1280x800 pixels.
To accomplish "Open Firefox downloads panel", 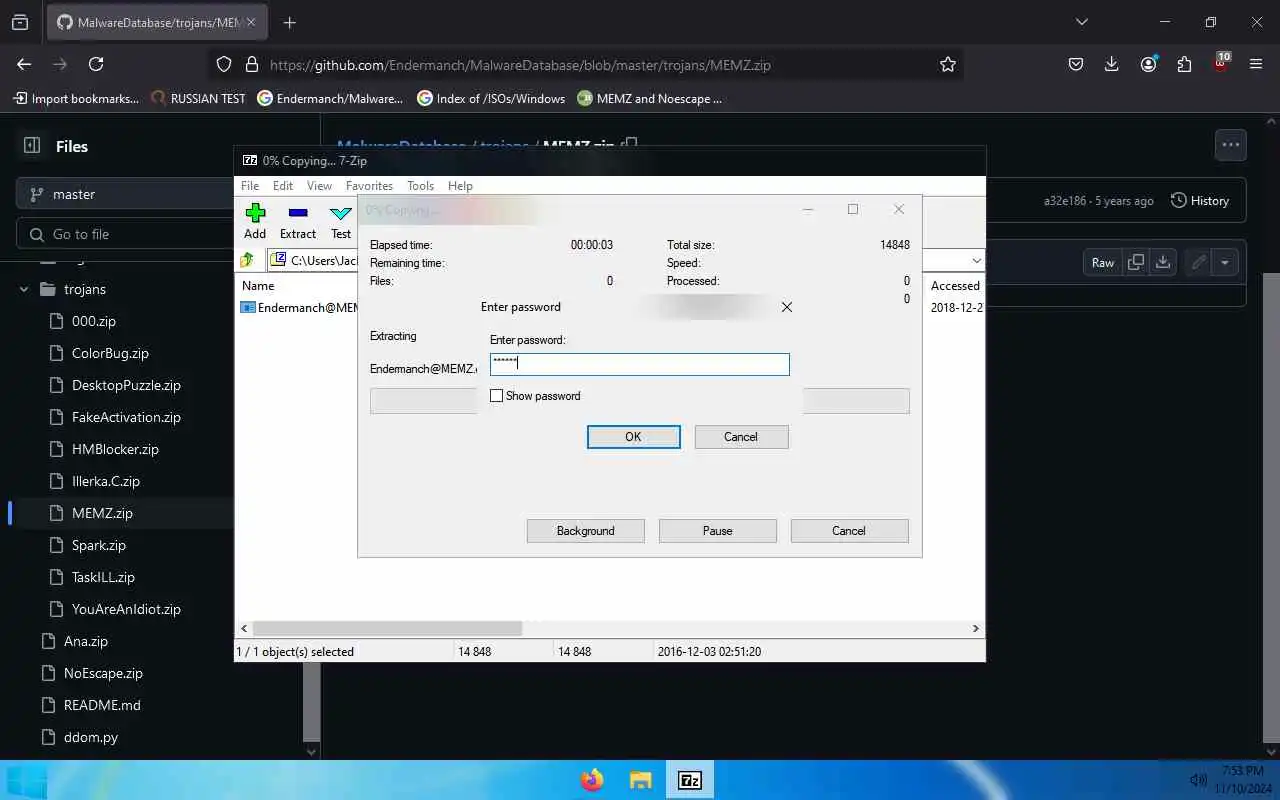I will pyautogui.click(x=1112, y=64).
